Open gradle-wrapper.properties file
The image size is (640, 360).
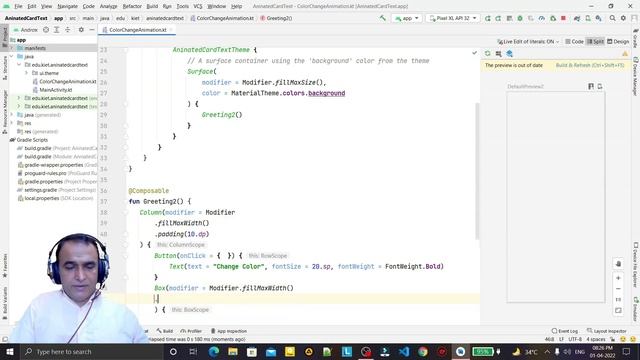54,165
